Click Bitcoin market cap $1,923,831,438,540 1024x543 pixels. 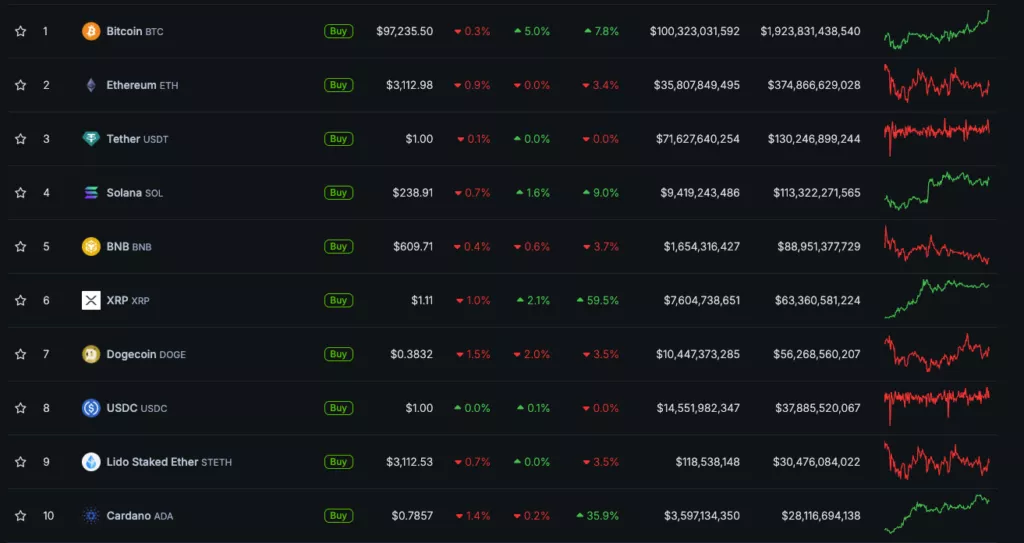coord(810,31)
